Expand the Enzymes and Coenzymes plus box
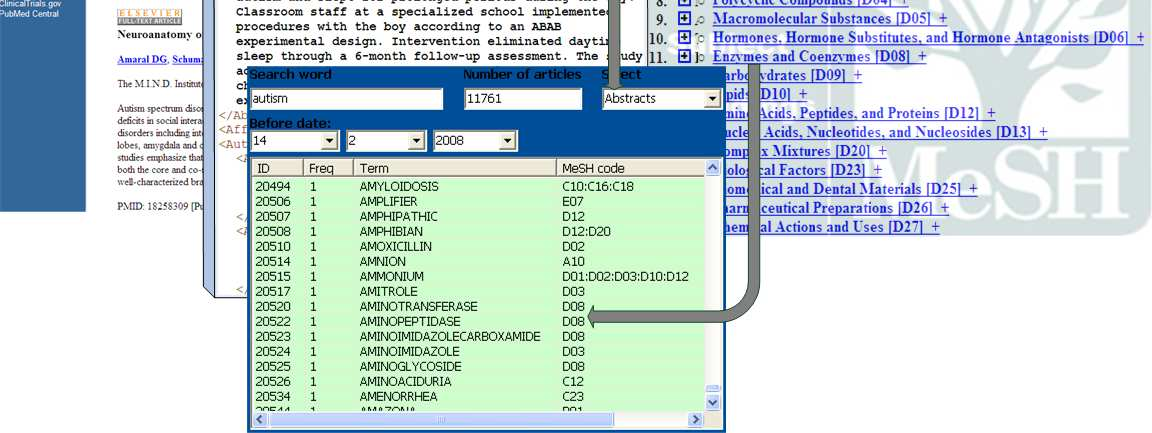1152x433 pixels. click(684, 56)
